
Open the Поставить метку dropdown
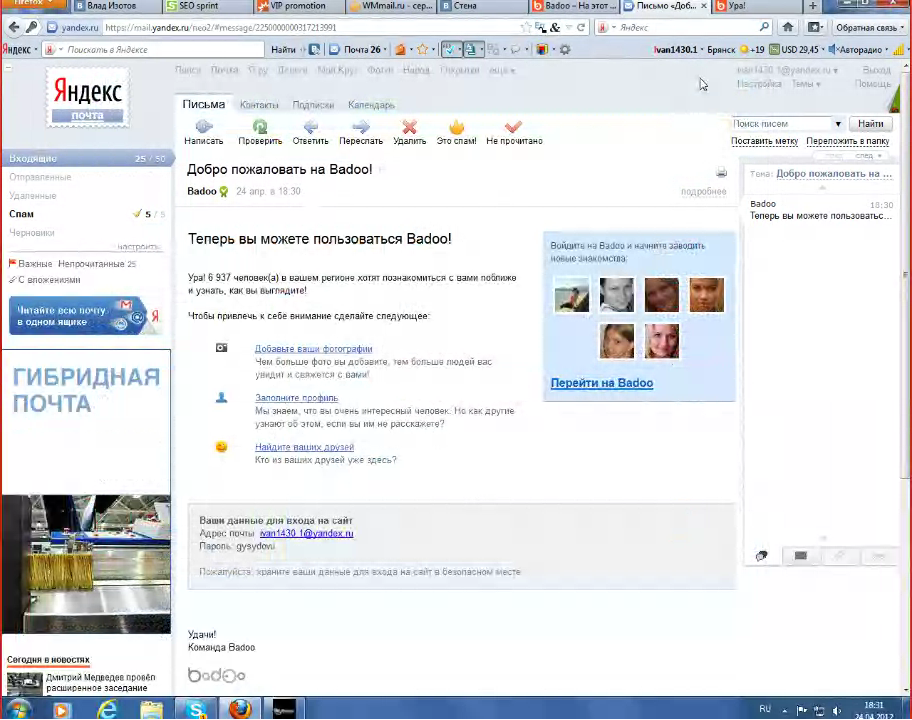pyautogui.click(x=764, y=141)
